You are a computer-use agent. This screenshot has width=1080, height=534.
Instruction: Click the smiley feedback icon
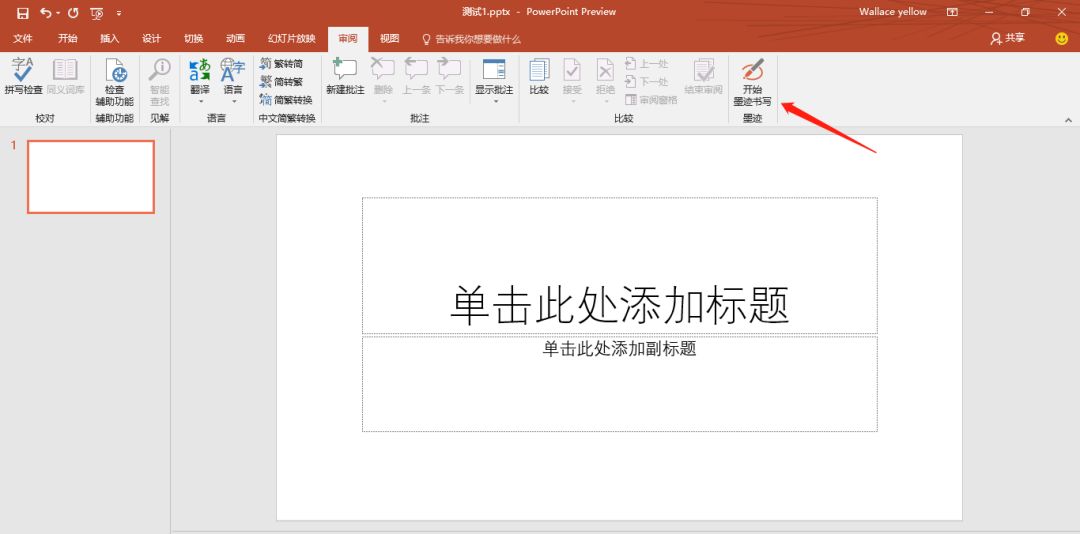pos(1061,38)
